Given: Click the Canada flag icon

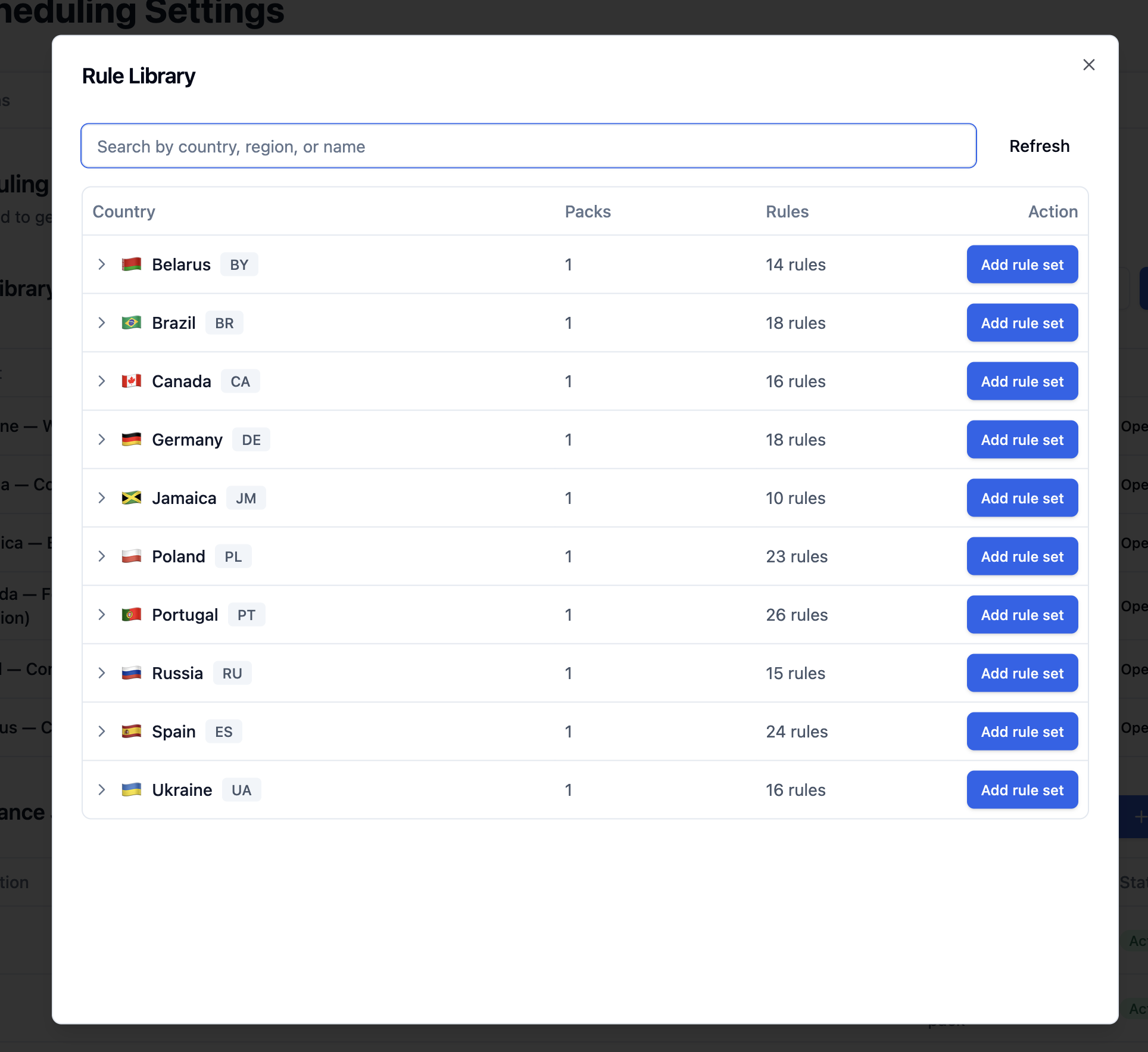Looking at the screenshot, I should [132, 381].
